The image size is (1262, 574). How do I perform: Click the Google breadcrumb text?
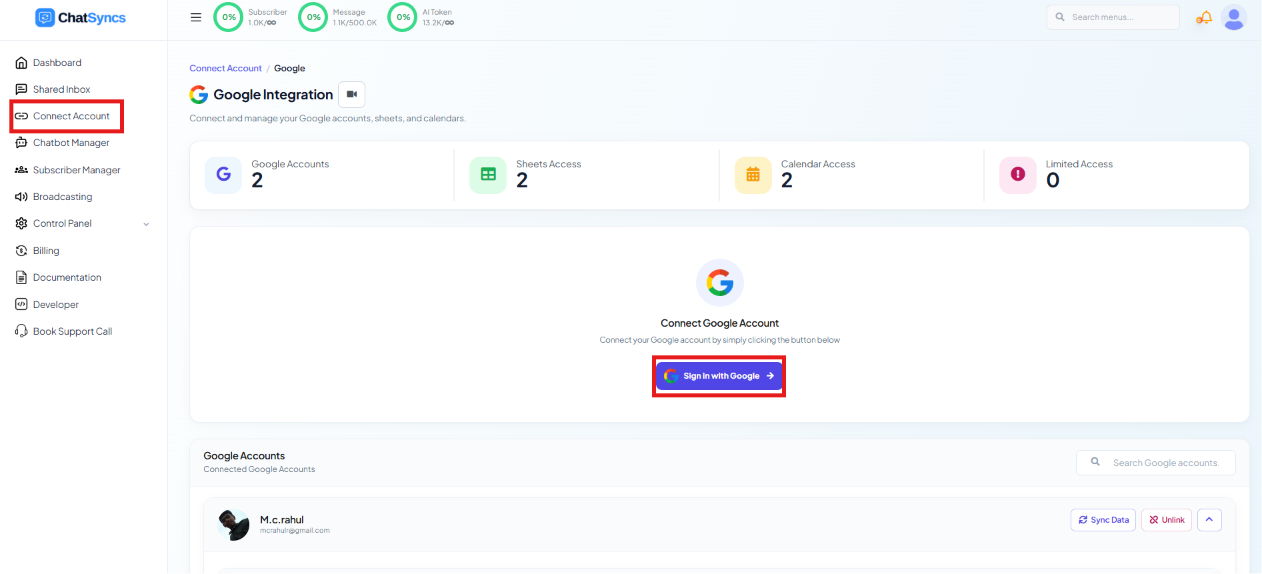point(290,68)
